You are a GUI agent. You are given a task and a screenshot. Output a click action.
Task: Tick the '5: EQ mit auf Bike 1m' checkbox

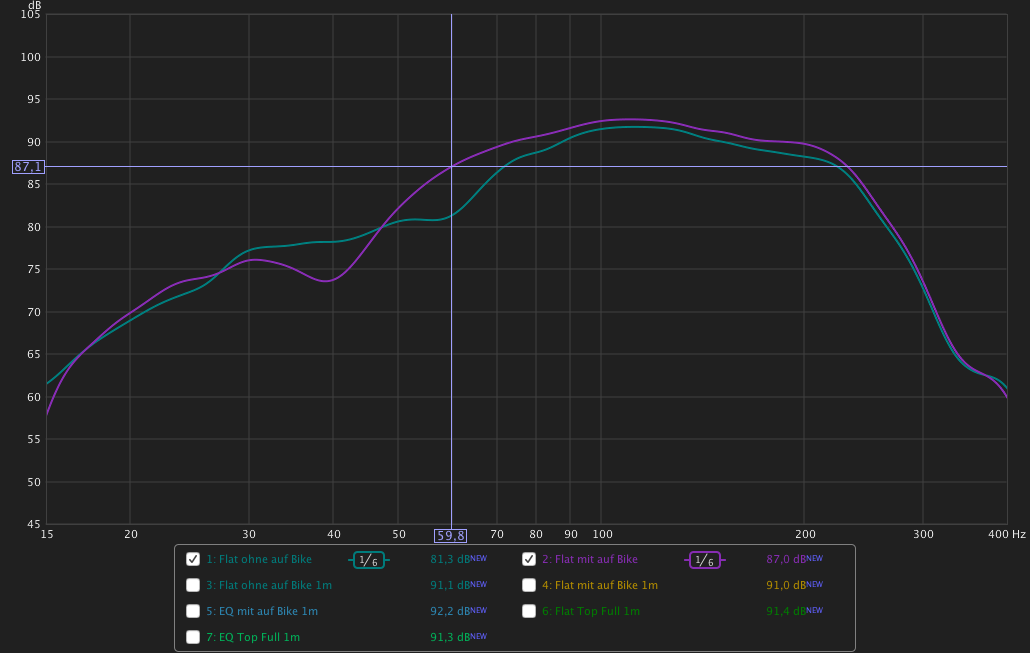pos(193,611)
